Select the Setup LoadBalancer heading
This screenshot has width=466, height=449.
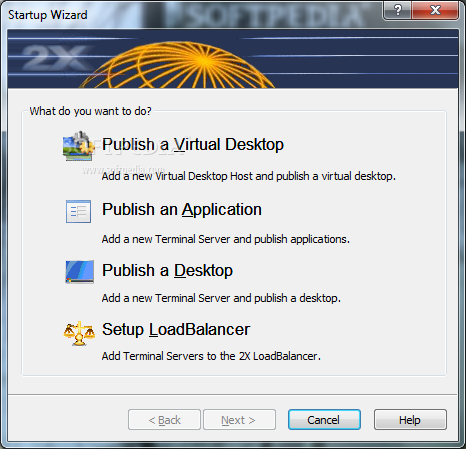tap(176, 330)
